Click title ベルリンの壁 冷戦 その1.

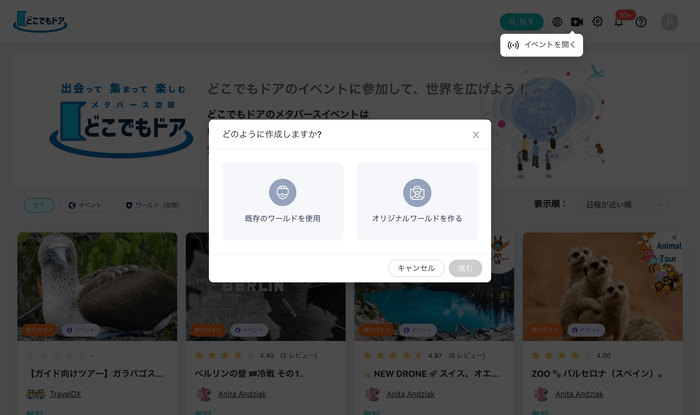pyautogui.click(x=249, y=374)
